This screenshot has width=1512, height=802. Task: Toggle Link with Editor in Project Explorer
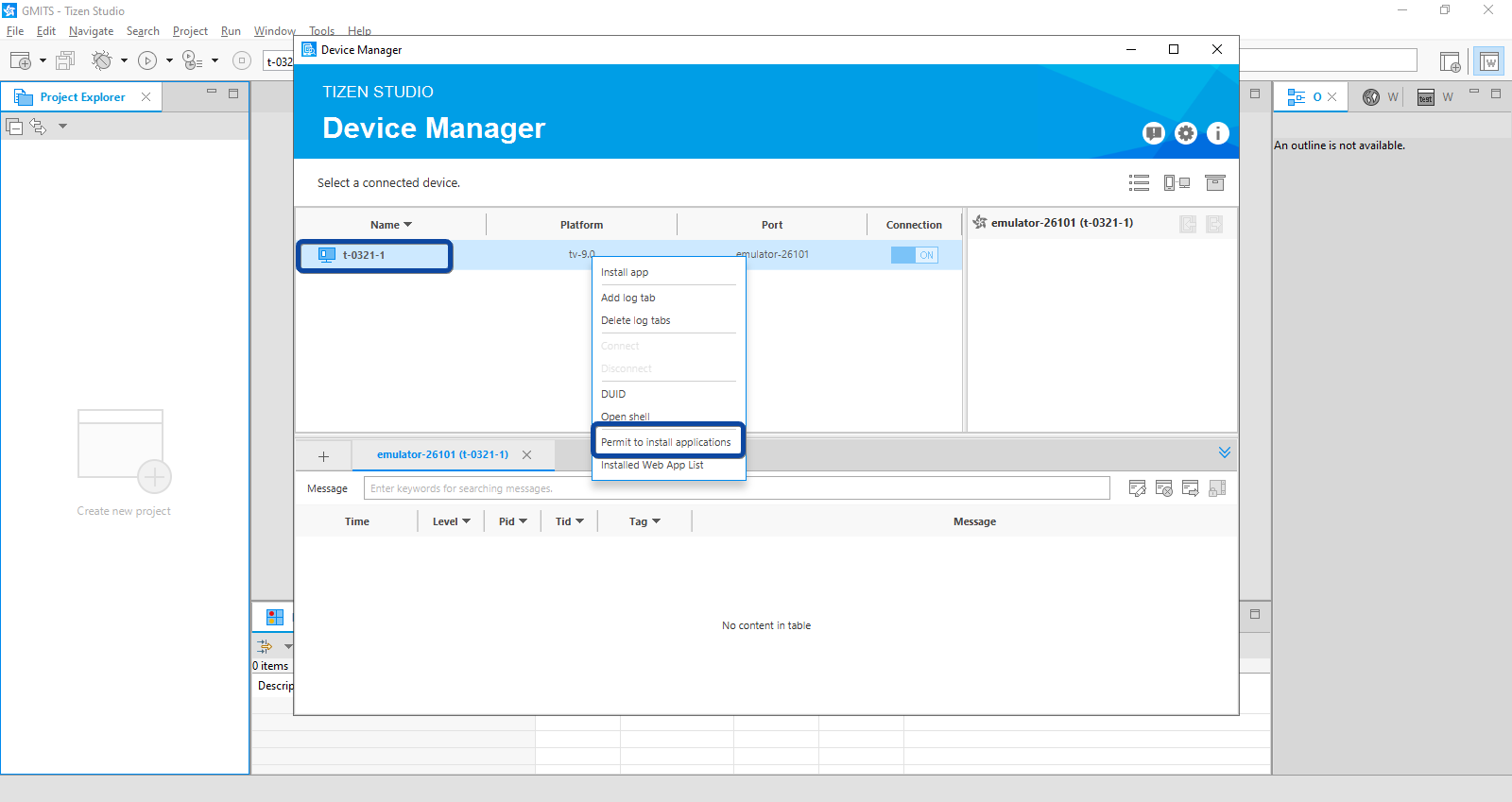pos(38,126)
